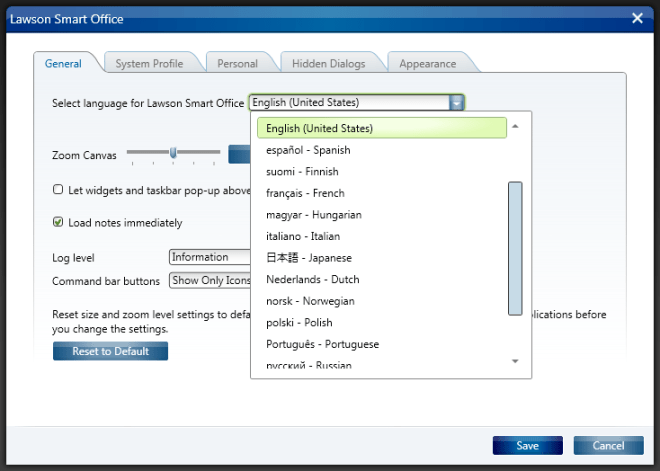The image size is (660, 471).
Task: Collapse the language dropdown arrow
Action: [456, 102]
